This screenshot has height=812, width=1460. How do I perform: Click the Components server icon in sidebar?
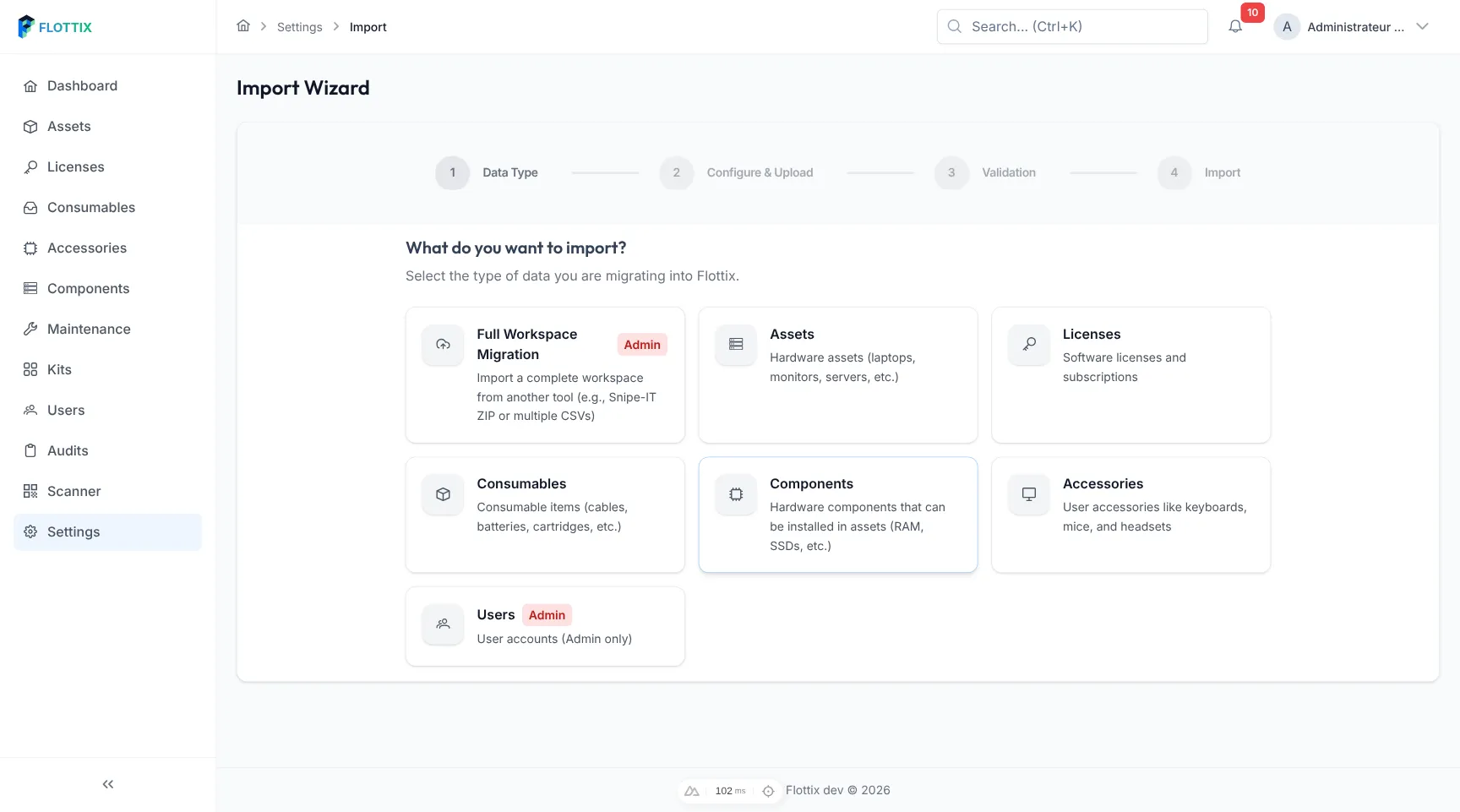(x=30, y=289)
